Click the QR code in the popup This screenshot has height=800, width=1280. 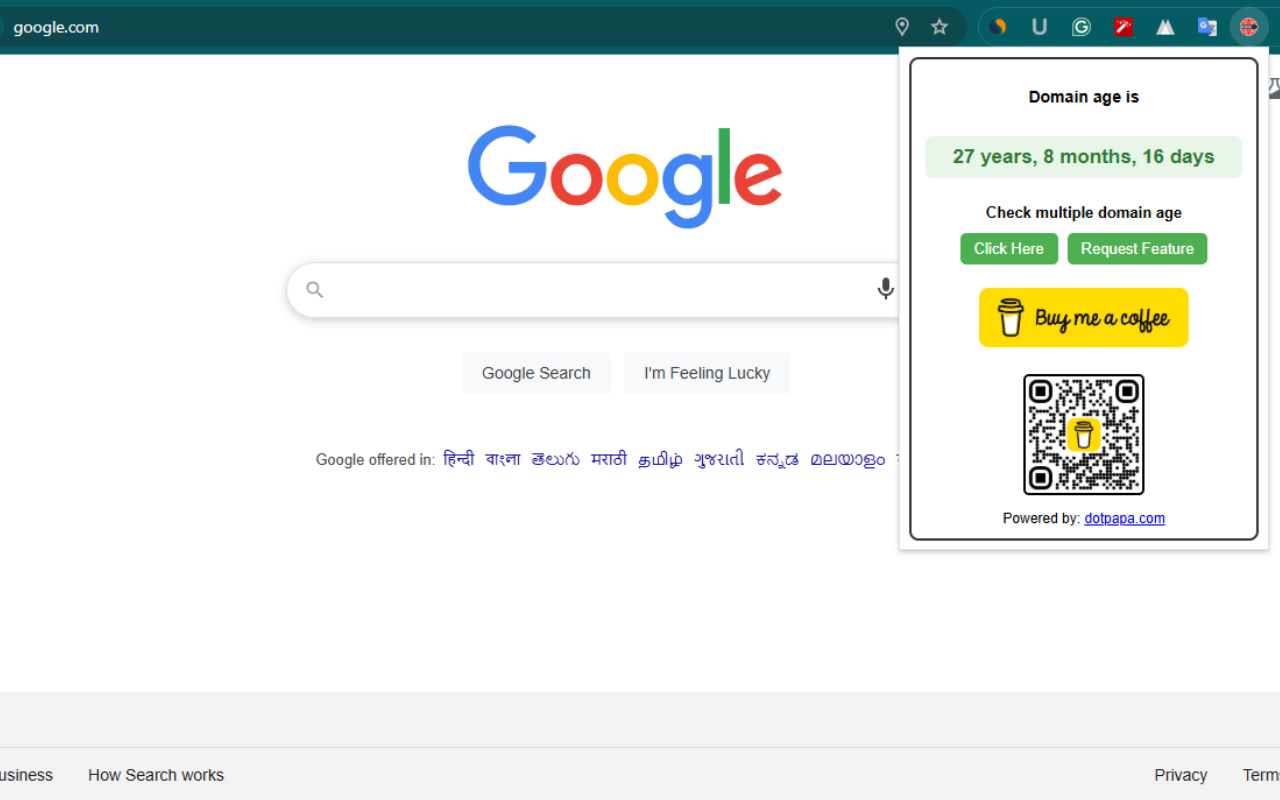pos(1083,434)
